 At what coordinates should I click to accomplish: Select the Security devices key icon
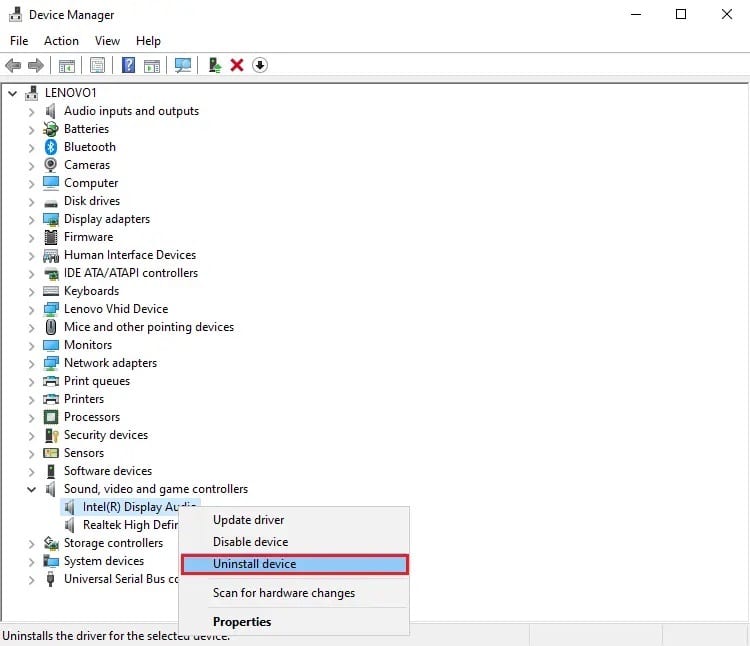click(51, 435)
